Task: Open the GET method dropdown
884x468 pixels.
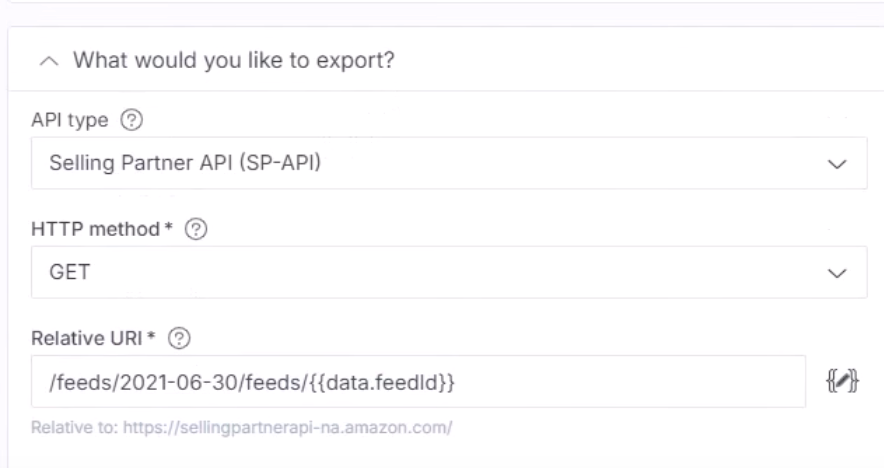Action: 449,272
